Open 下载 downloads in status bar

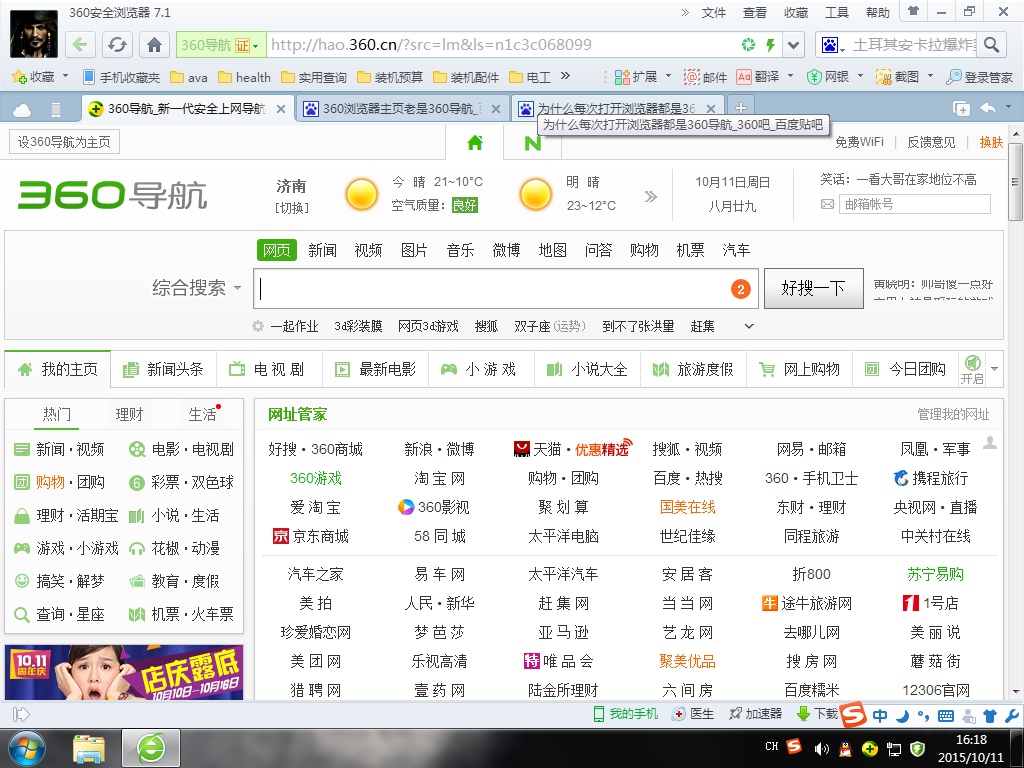tap(818, 714)
